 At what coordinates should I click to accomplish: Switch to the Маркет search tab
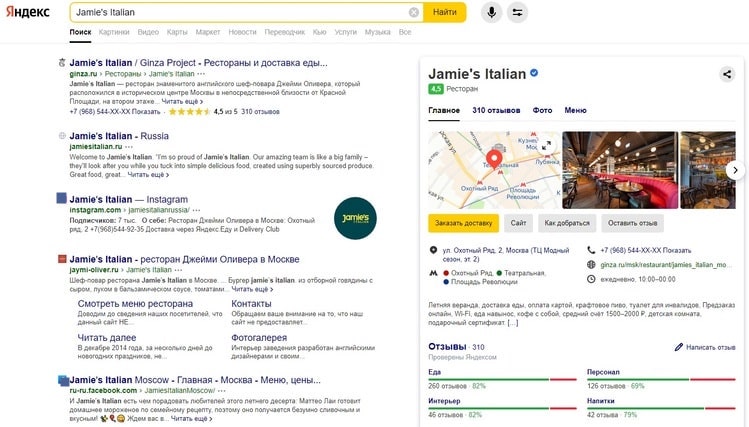[208, 32]
